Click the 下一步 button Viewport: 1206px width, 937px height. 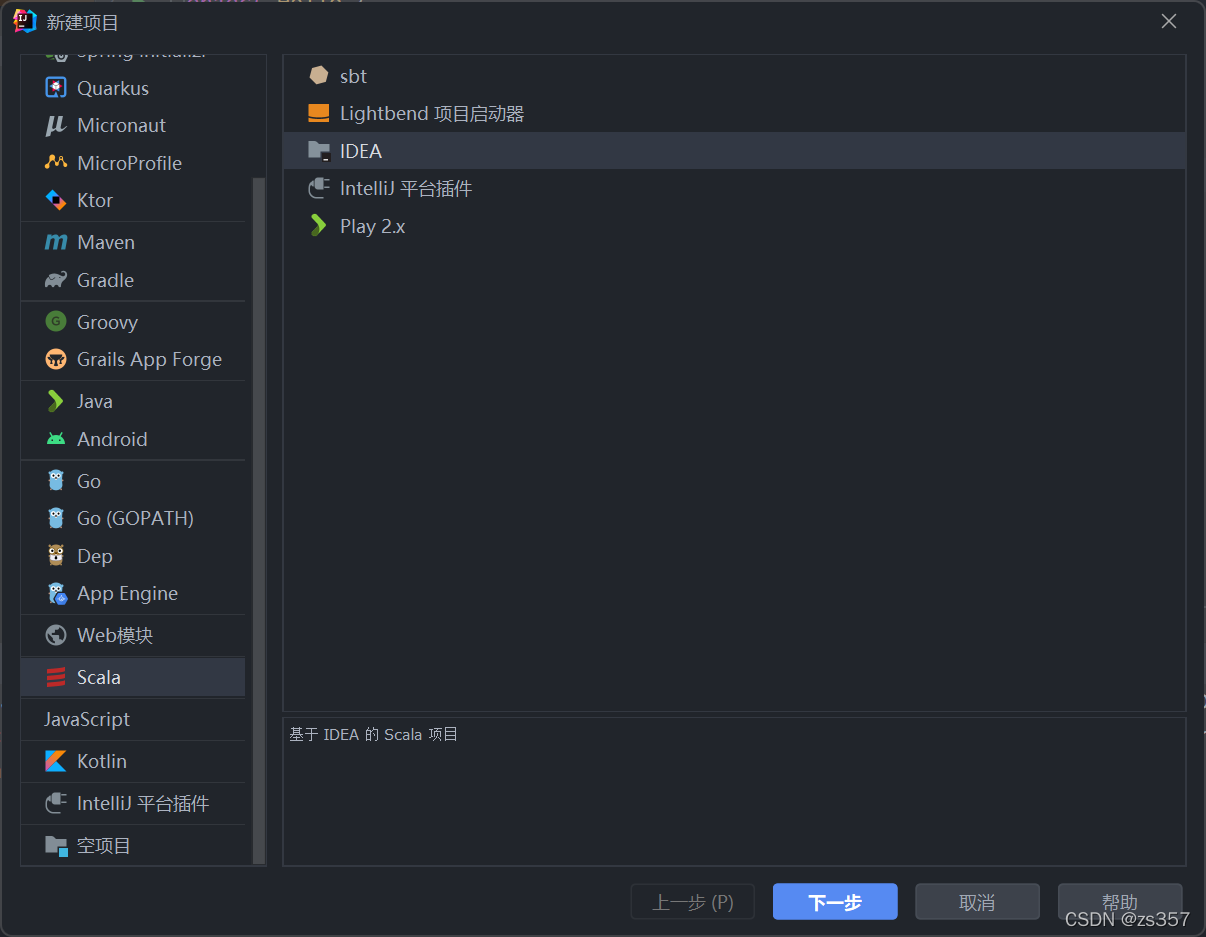pyautogui.click(x=835, y=902)
